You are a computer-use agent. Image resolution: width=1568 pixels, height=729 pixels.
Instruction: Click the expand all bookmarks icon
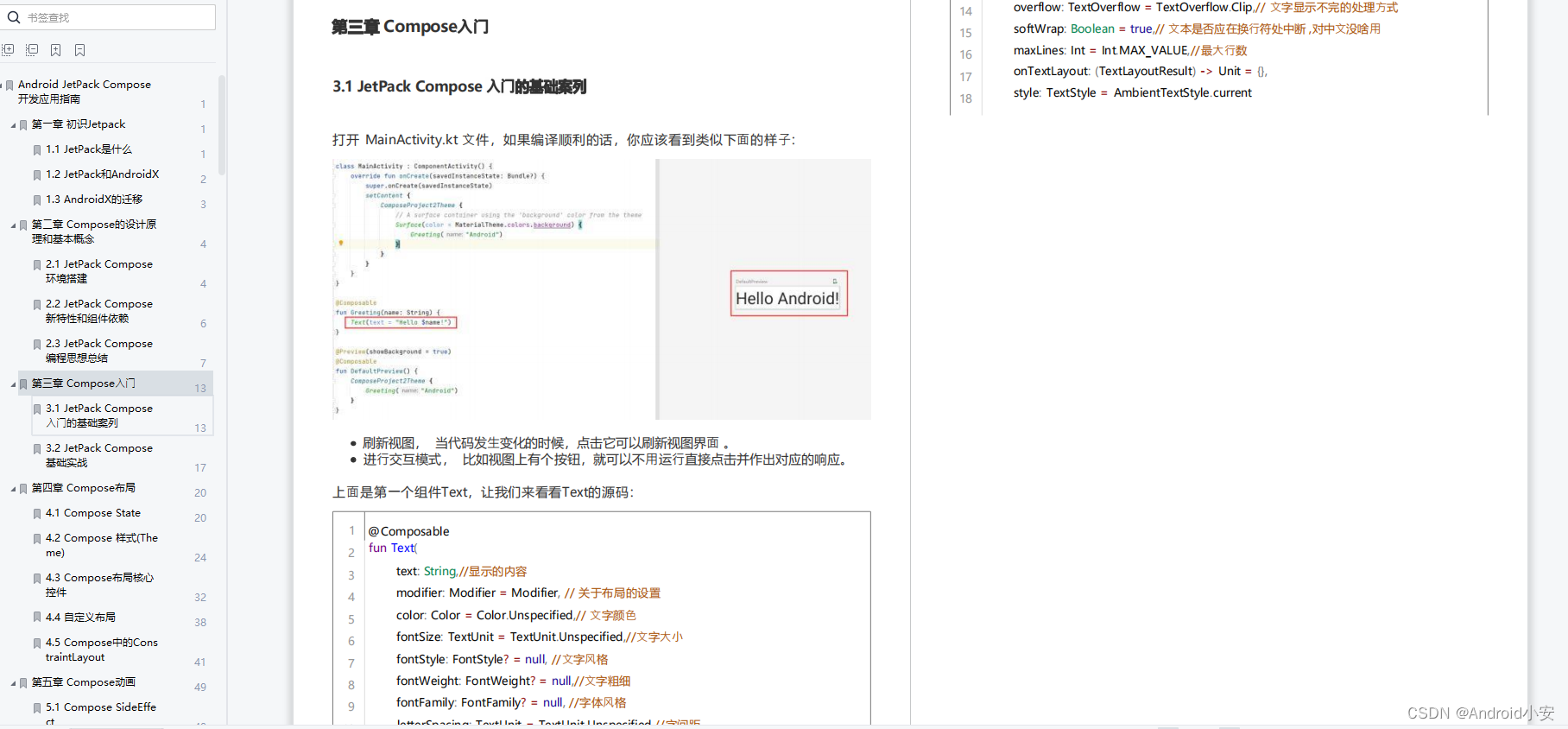(x=8, y=50)
